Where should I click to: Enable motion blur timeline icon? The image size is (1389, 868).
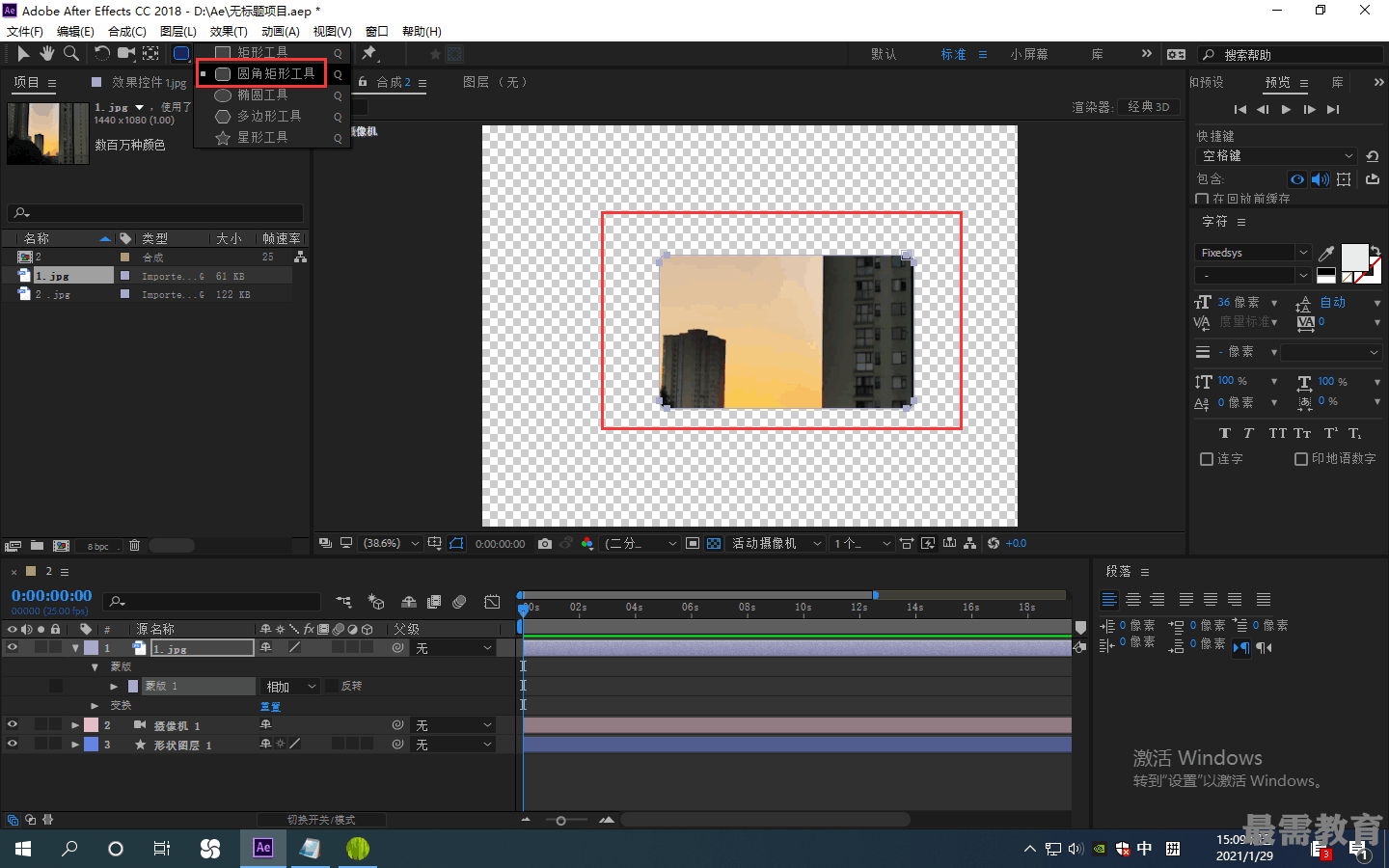(x=460, y=602)
